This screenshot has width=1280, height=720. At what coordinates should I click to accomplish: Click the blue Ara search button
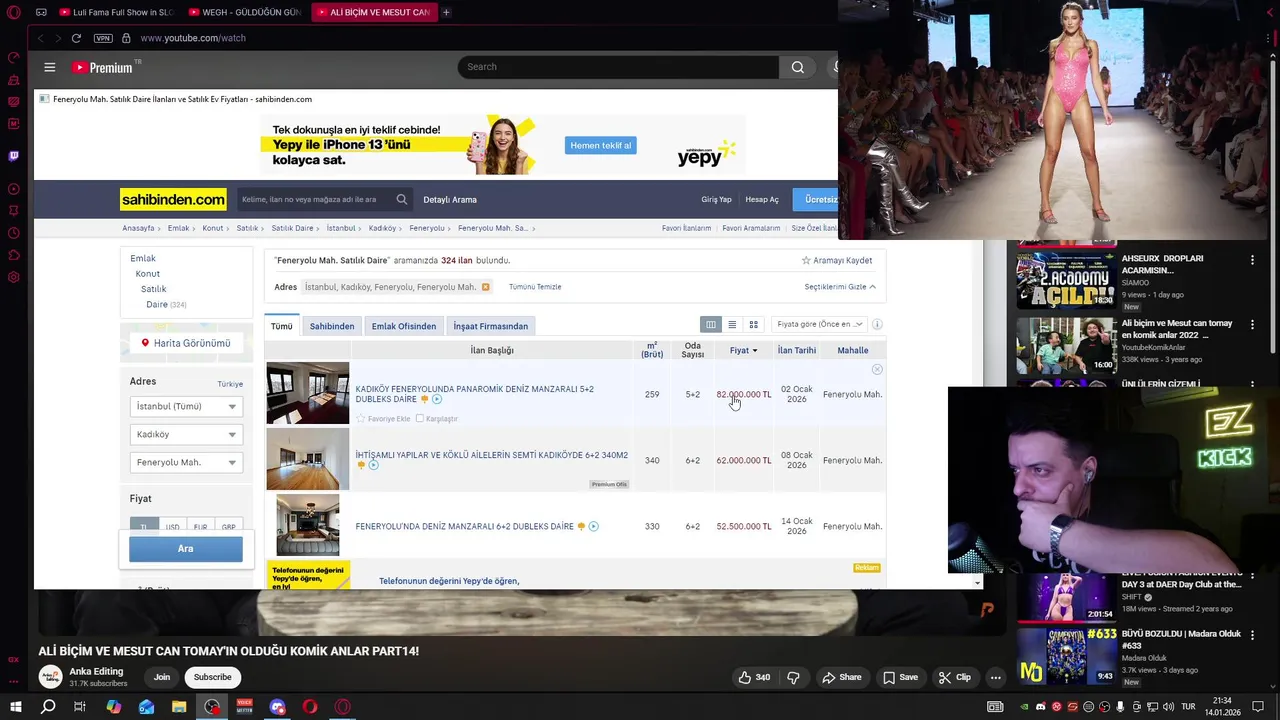(186, 549)
